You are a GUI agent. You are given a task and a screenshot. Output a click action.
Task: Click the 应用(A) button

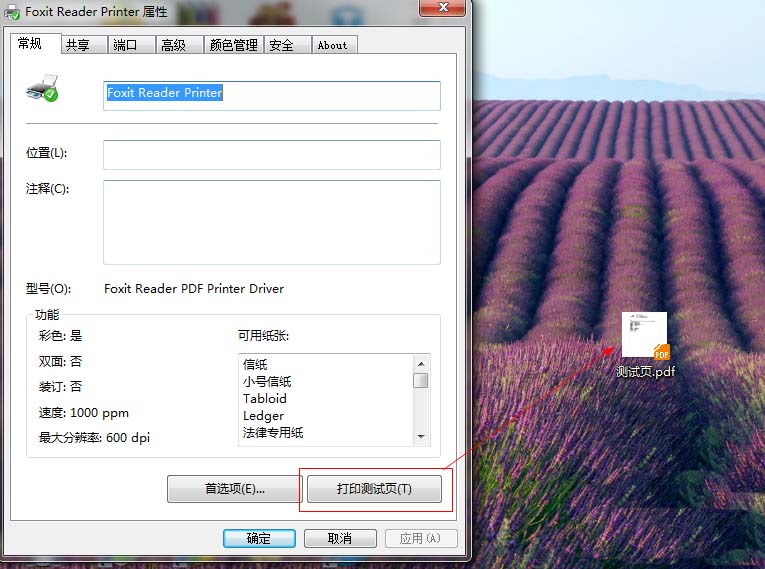coord(421,538)
